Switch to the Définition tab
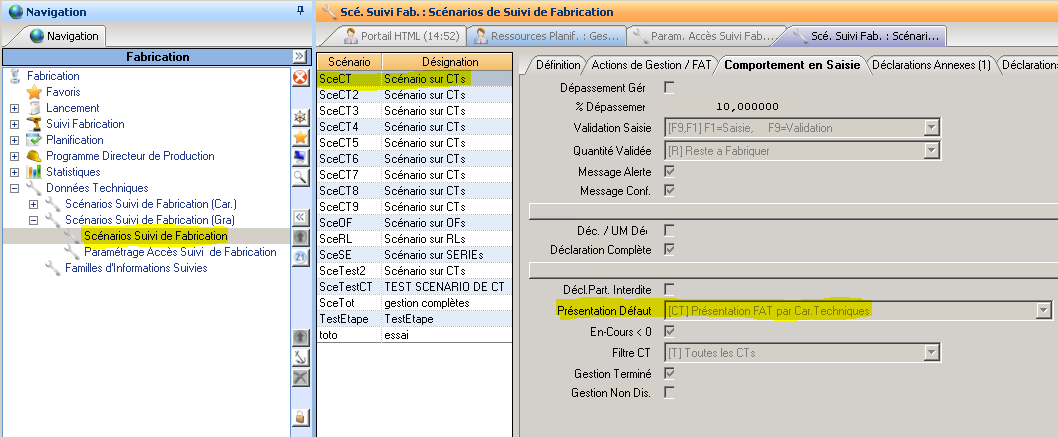The width and height of the screenshot is (1058, 437). (x=557, y=65)
